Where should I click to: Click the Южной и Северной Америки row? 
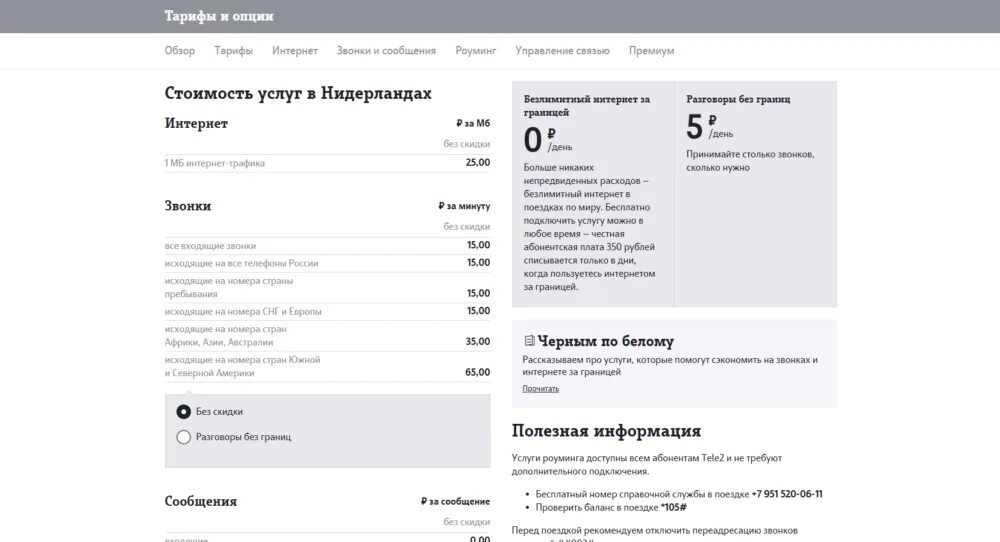tap(327, 367)
